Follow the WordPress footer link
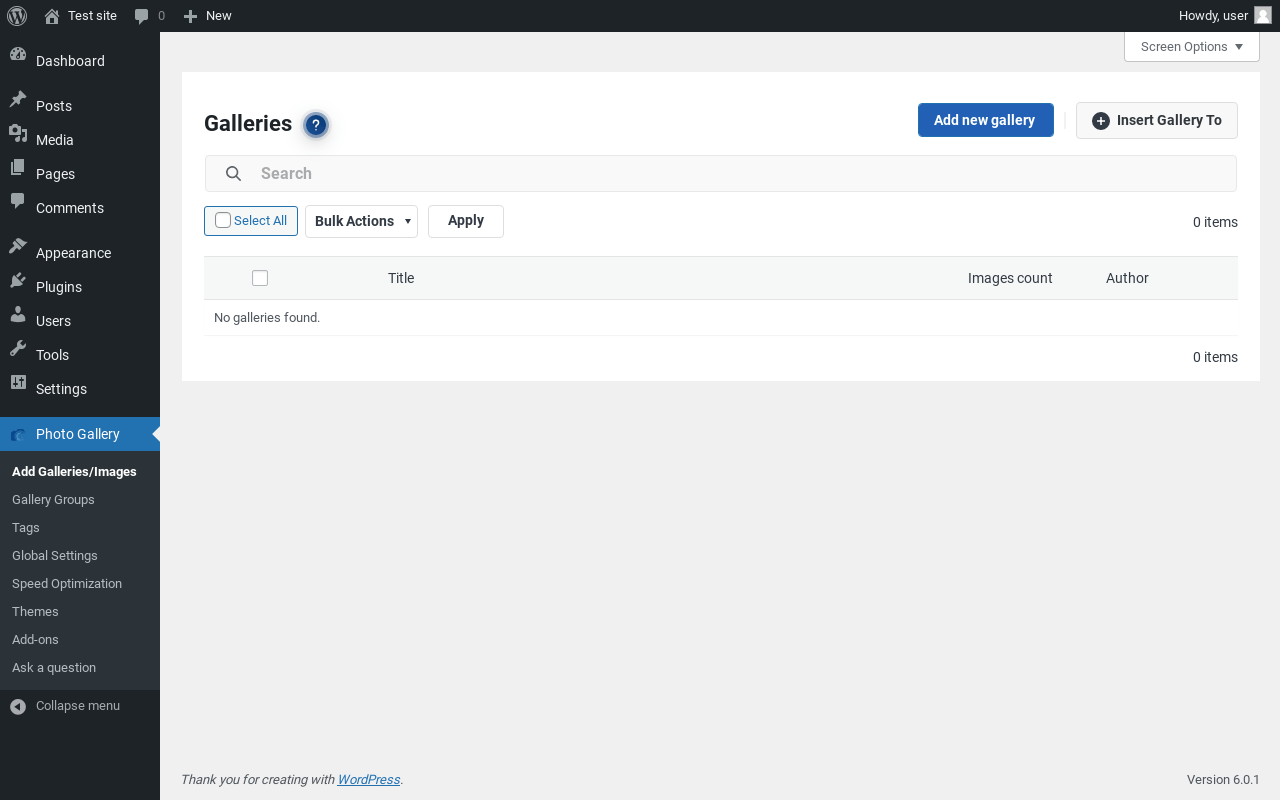The image size is (1280, 800). (x=368, y=780)
